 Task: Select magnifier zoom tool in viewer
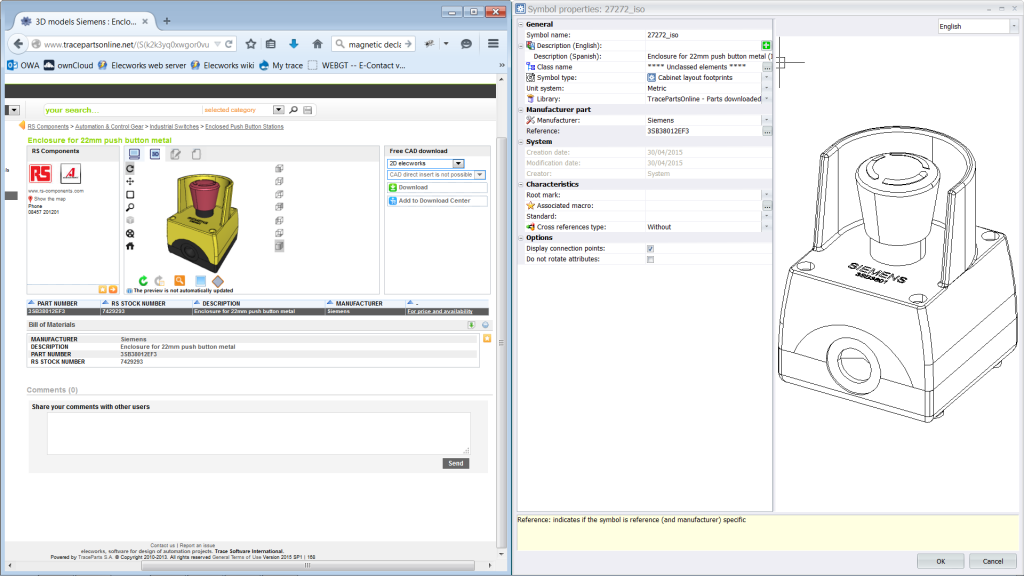pyautogui.click(x=130, y=208)
